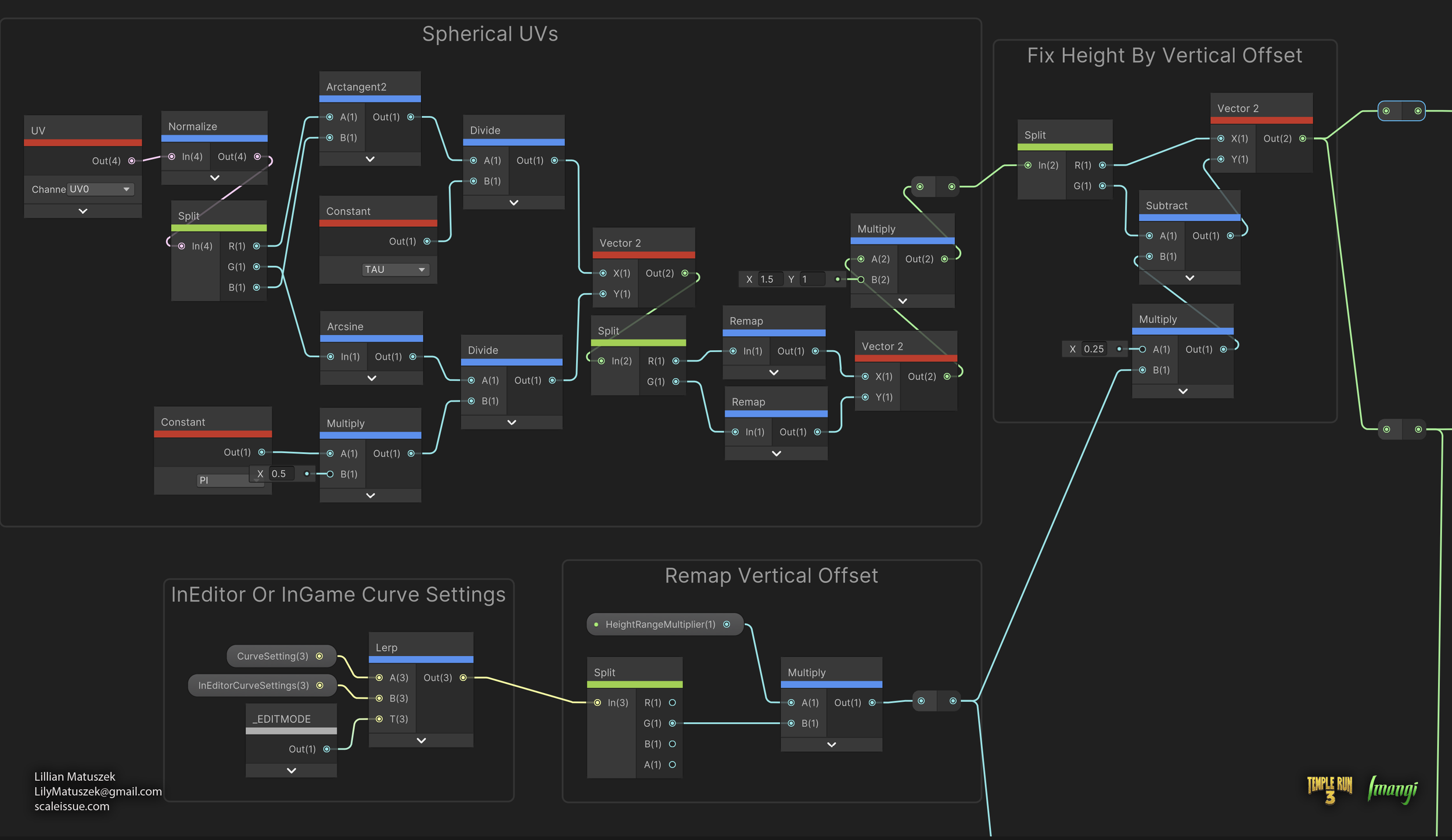Open the UV Channel UV0 dropdown
Viewport: 1452px width, 840px height.
[x=100, y=190]
